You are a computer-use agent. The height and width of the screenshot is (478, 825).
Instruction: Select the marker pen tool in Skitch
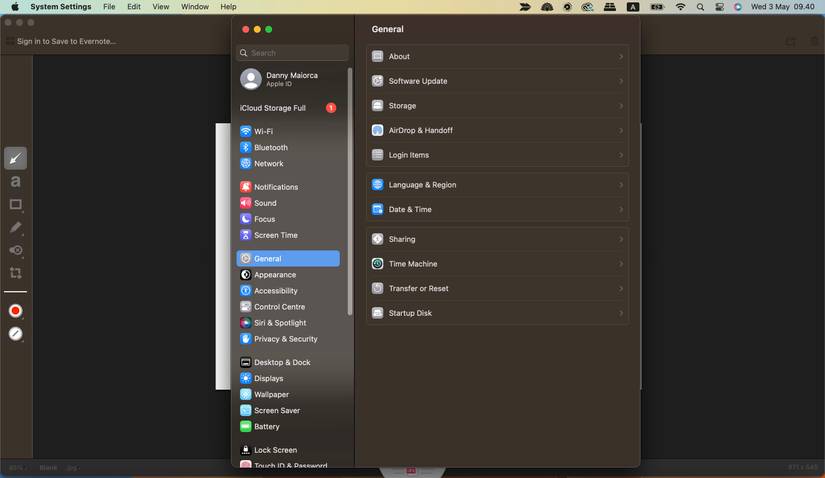point(15,227)
